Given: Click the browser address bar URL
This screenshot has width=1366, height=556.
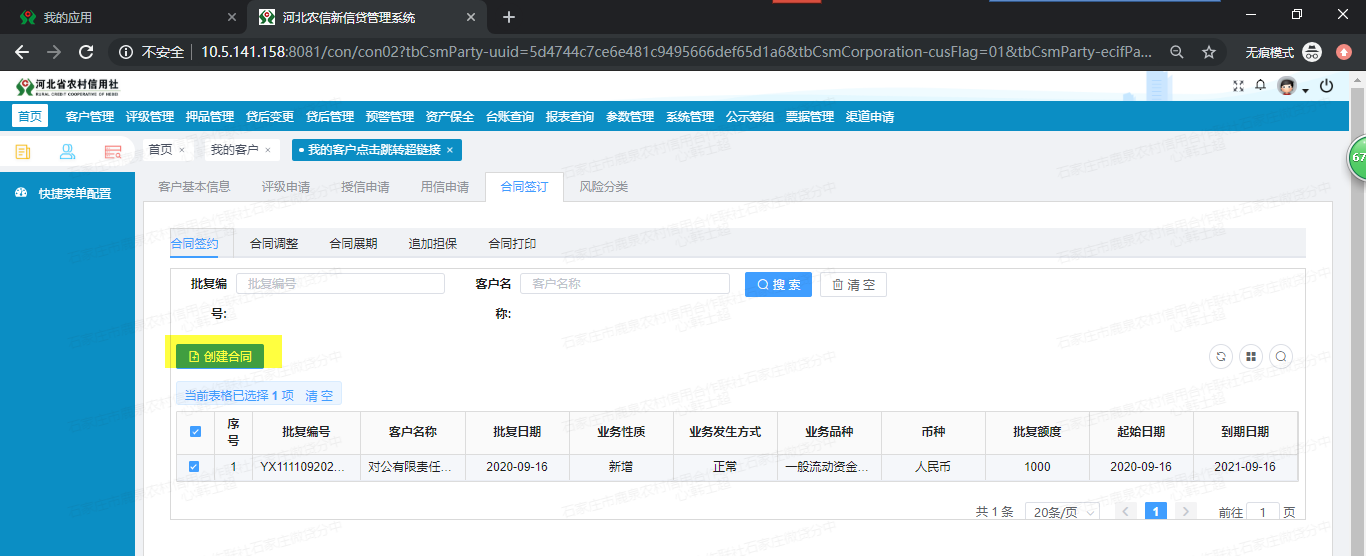Looking at the screenshot, I should coord(677,52).
